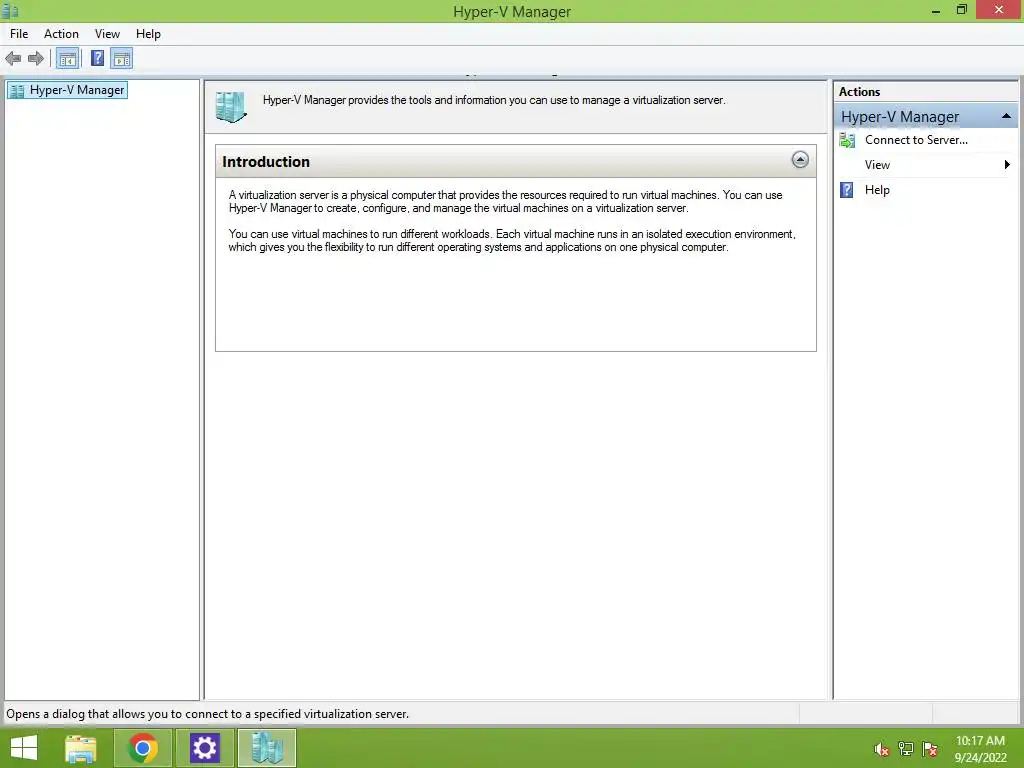
Task: Click the Help icon in Actions pane
Action: [x=846, y=190]
